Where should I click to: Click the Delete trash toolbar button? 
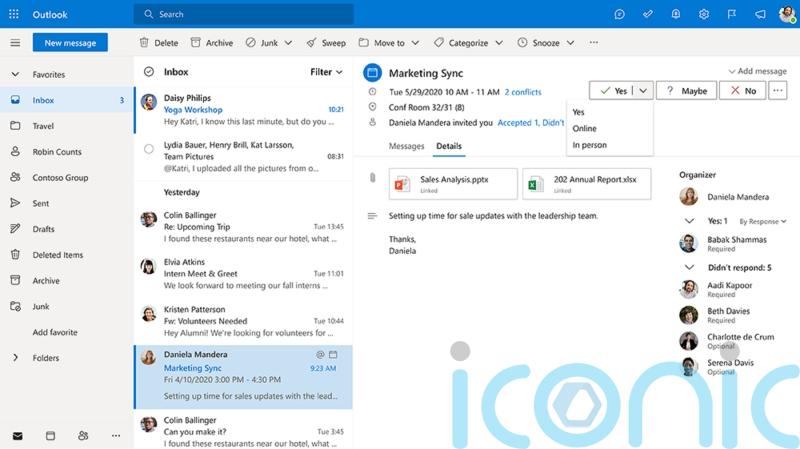(159, 43)
